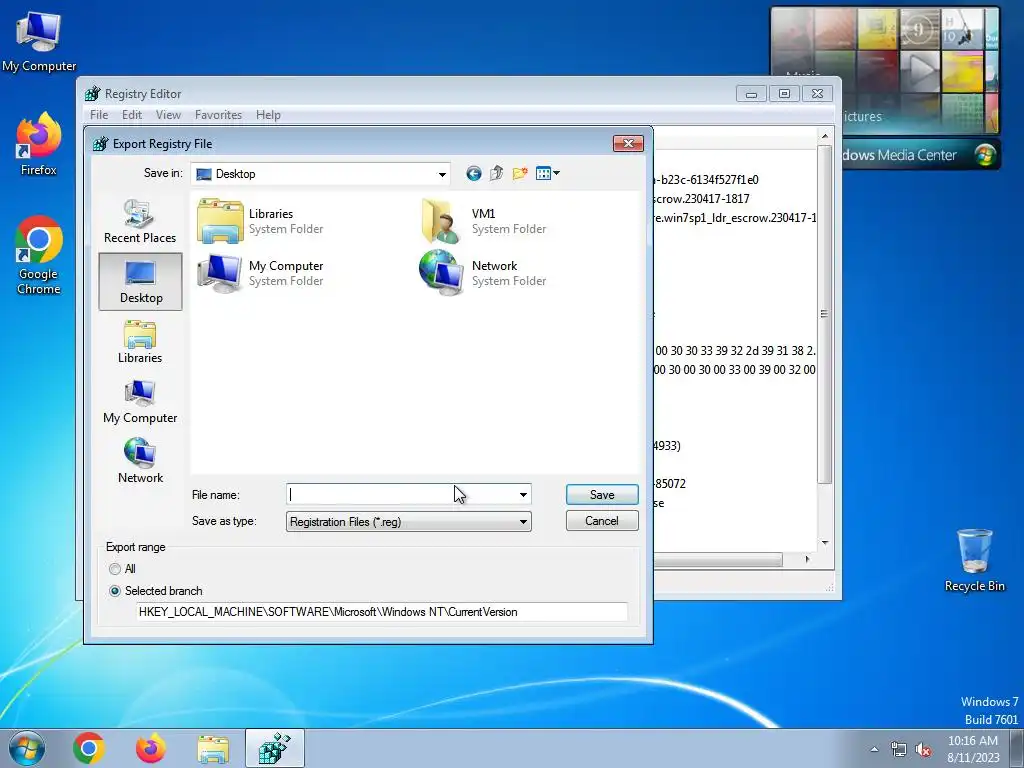Image resolution: width=1024 pixels, height=768 pixels.
Task: Go back using the dialog's Back arrow icon
Action: [473, 173]
